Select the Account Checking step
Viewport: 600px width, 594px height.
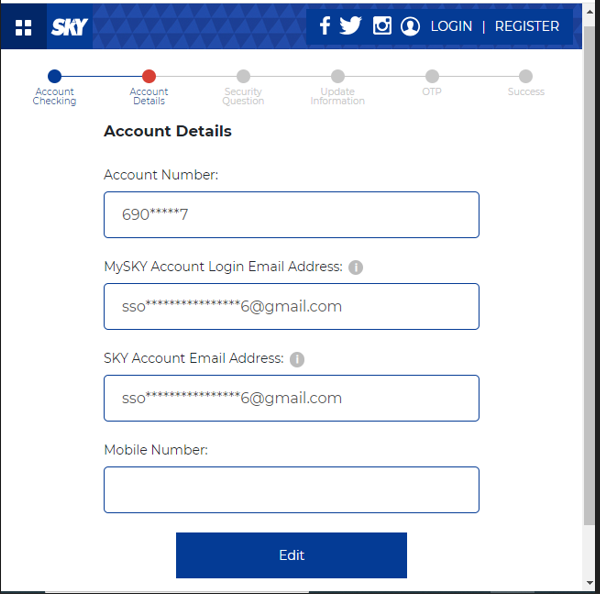(54, 77)
